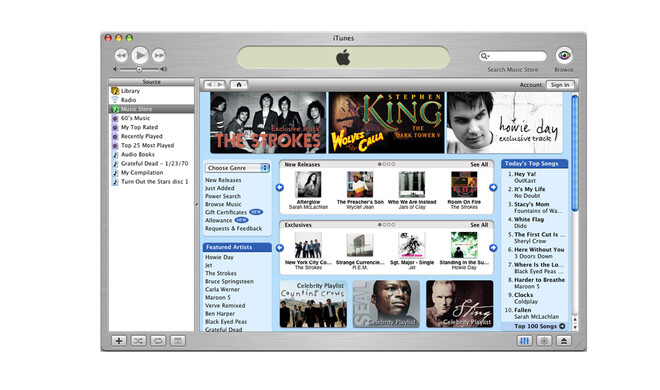Open the Recently Played playlist

152,136
